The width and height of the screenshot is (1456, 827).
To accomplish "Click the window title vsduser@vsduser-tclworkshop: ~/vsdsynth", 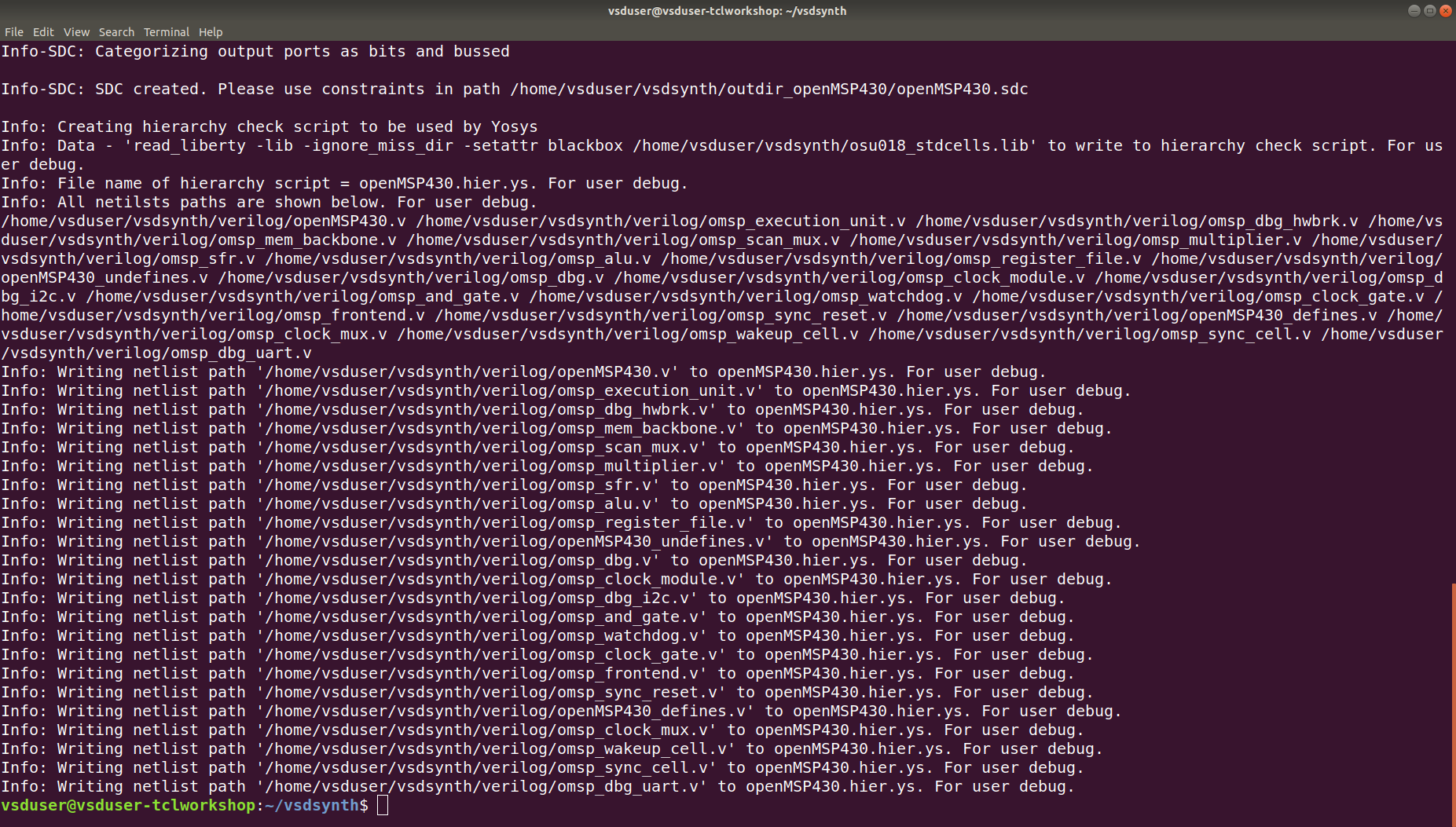I will pos(728,10).
